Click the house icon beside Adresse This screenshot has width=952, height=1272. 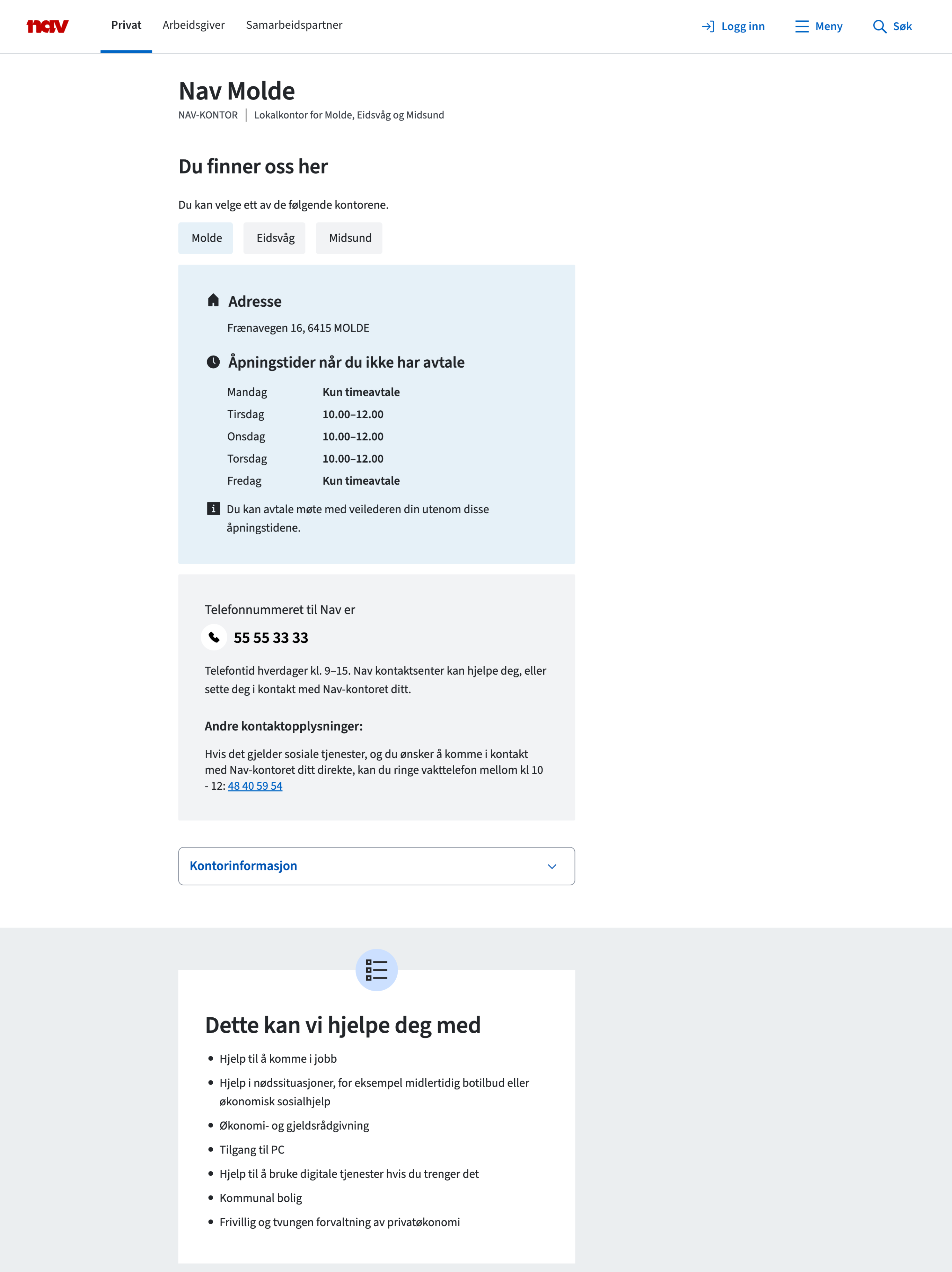(x=213, y=300)
